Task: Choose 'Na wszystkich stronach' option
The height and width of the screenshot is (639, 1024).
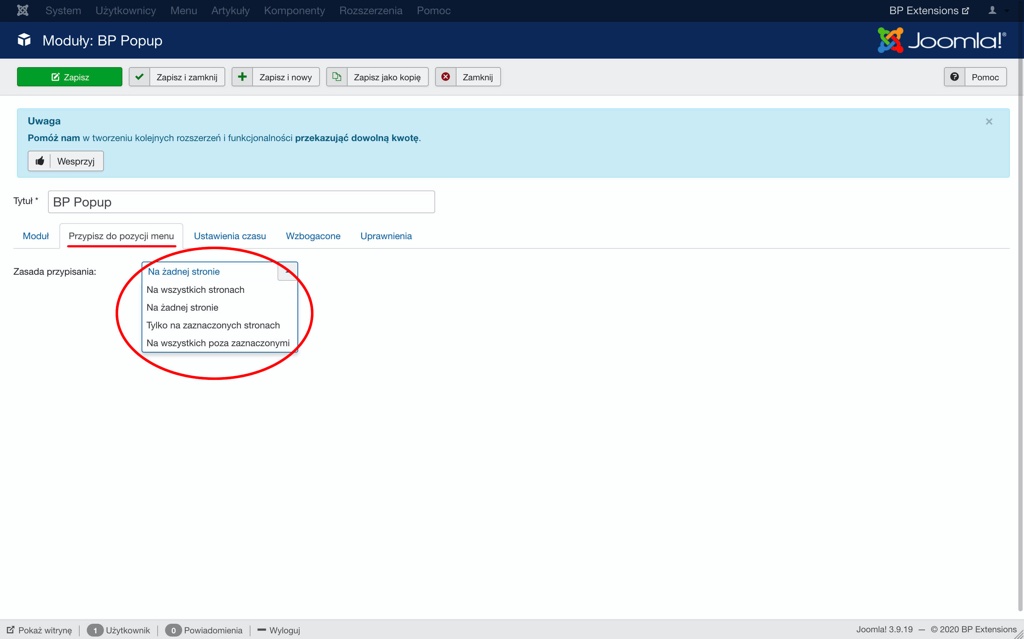Action: coord(196,290)
